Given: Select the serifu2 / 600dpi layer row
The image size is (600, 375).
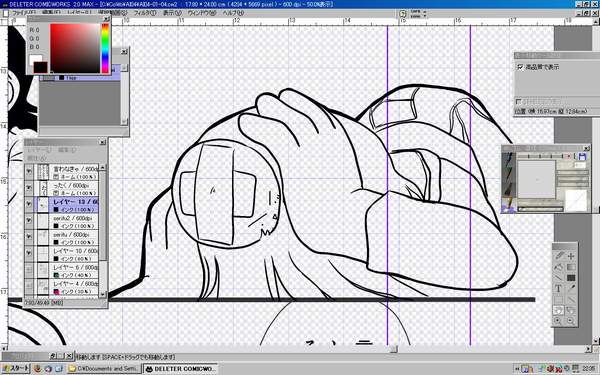Looking at the screenshot, I should tap(62, 222).
